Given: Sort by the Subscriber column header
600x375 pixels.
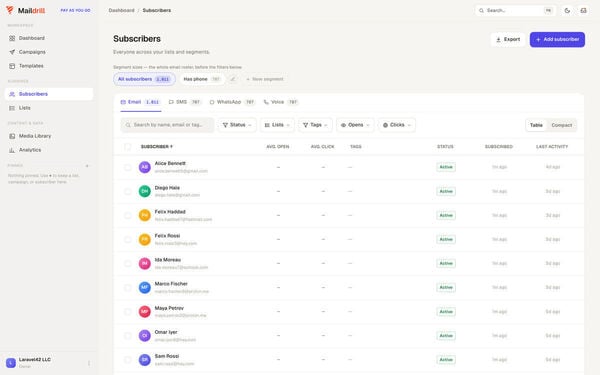Looking at the screenshot, I should pyautogui.click(x=157, y=147).
